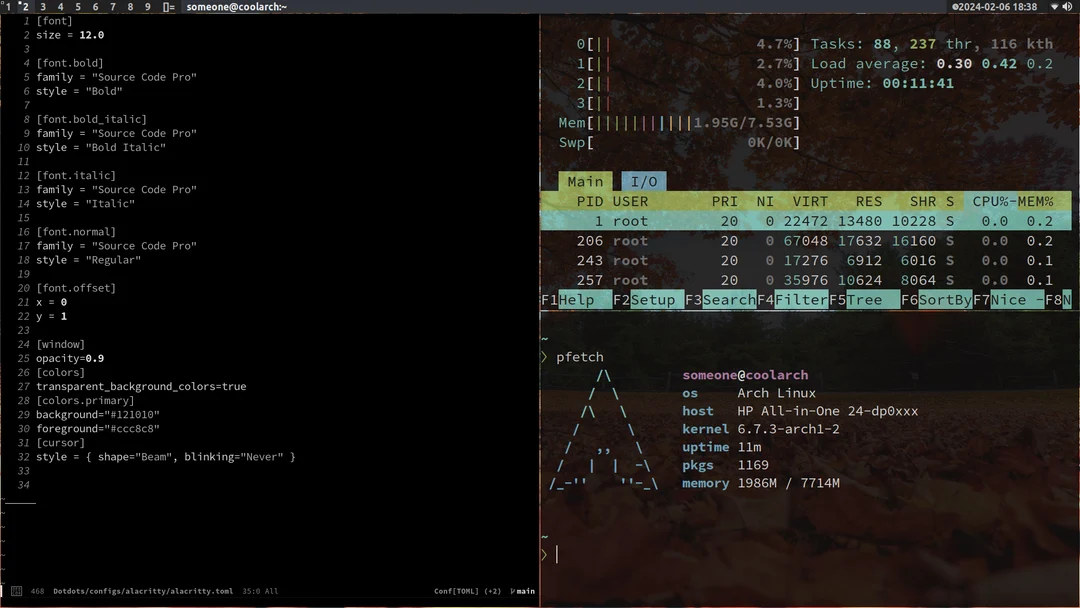
Task: Click the volume icon in the status bar
Action: (x=1067, y=7)
